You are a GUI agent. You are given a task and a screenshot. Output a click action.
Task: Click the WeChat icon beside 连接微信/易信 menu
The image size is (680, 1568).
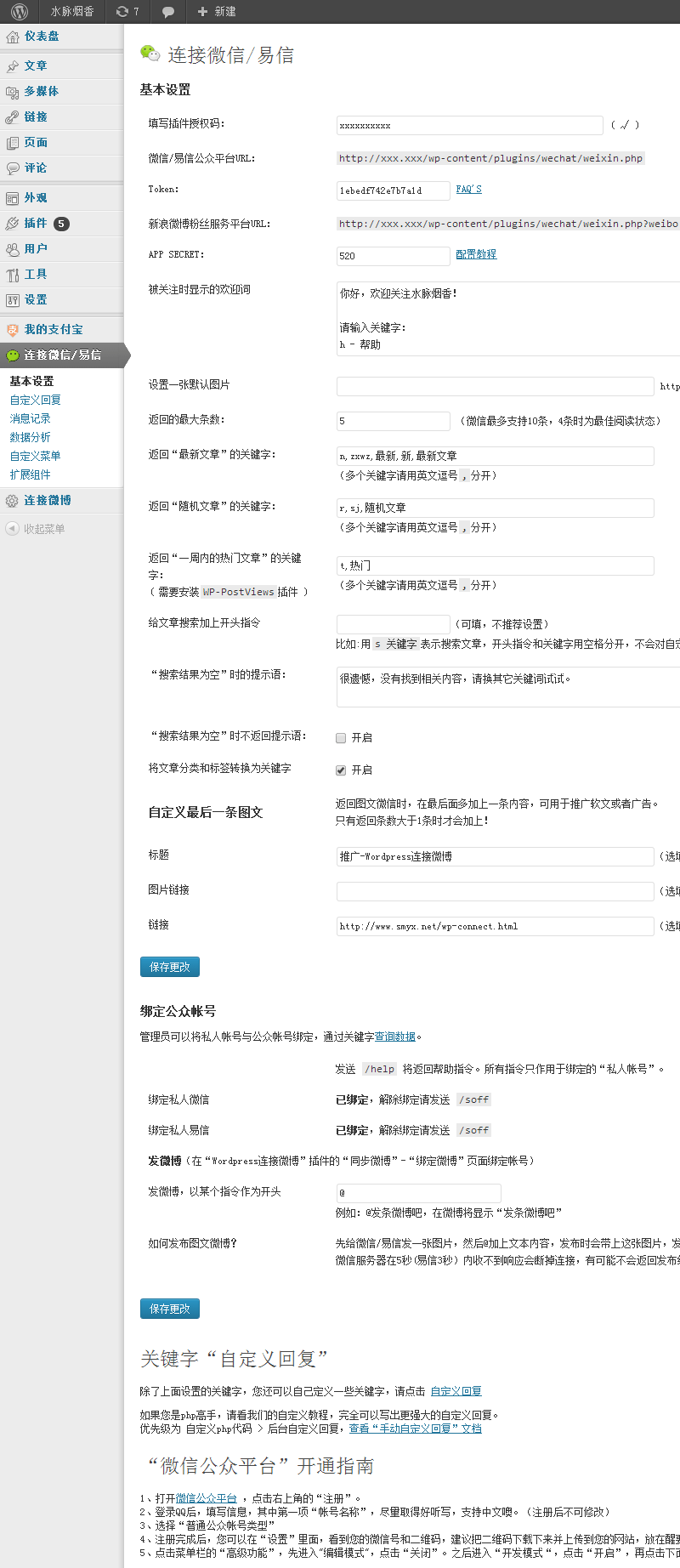pyautogui.click(x=13, y=355)
